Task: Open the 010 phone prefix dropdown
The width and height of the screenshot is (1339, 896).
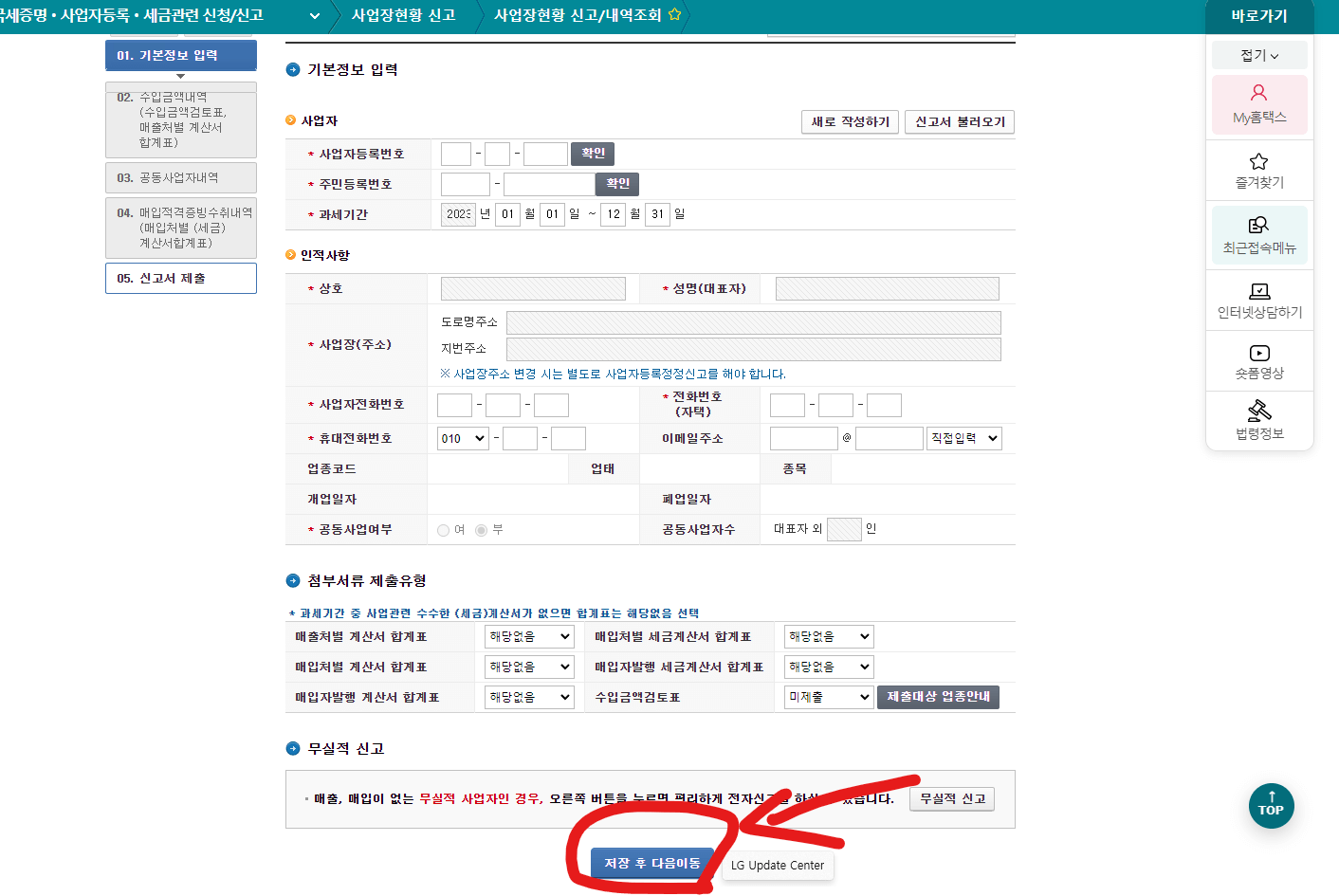Action: (x=462, y=437)
